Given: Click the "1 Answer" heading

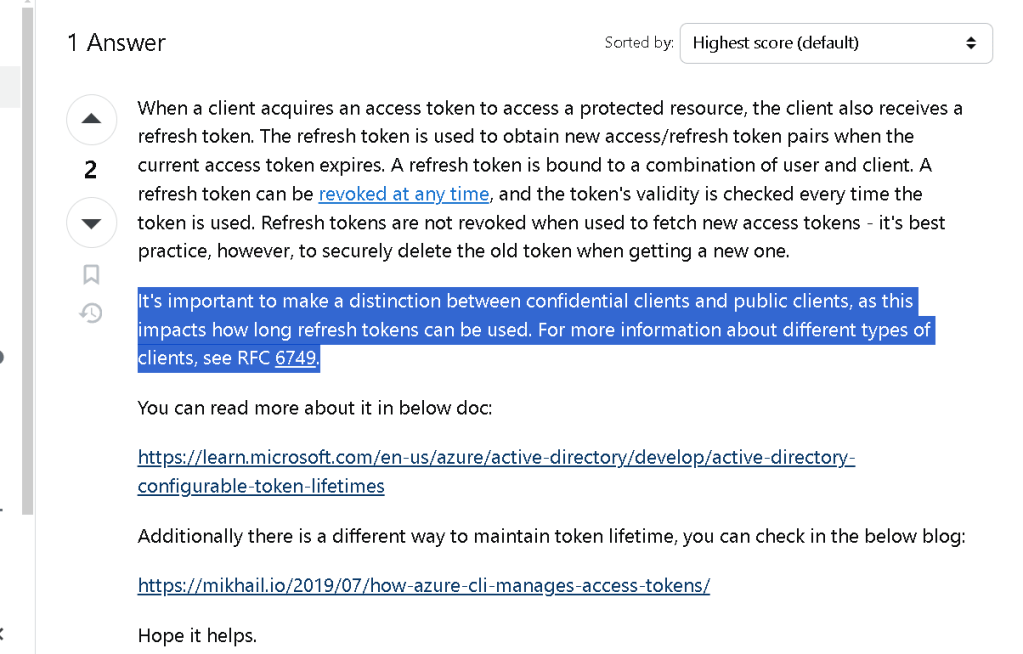Looking at the screenshot, I should click(117, 43).
